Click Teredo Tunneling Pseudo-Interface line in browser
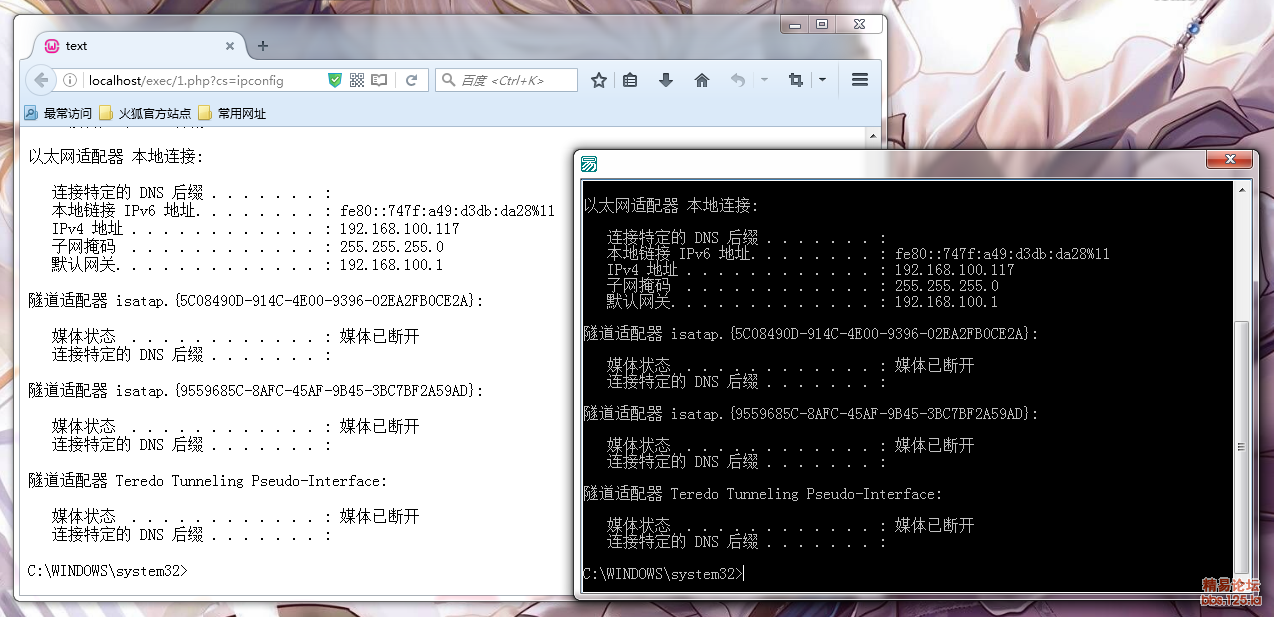Image resolution: width=1274 pixels, height=617 pixels. pyautogui.click(x=208, y=481)
